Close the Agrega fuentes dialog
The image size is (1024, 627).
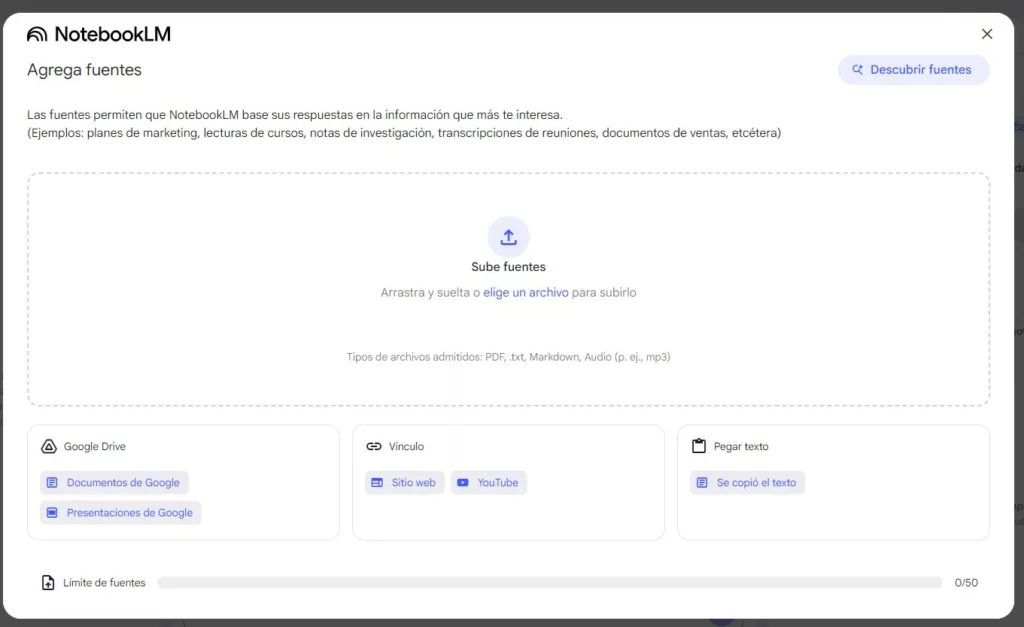[x=987, y=34]
